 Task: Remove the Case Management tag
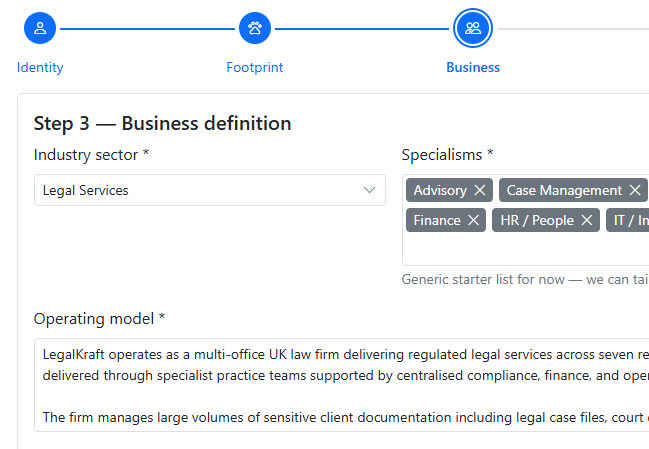click(x=635, y=190)
